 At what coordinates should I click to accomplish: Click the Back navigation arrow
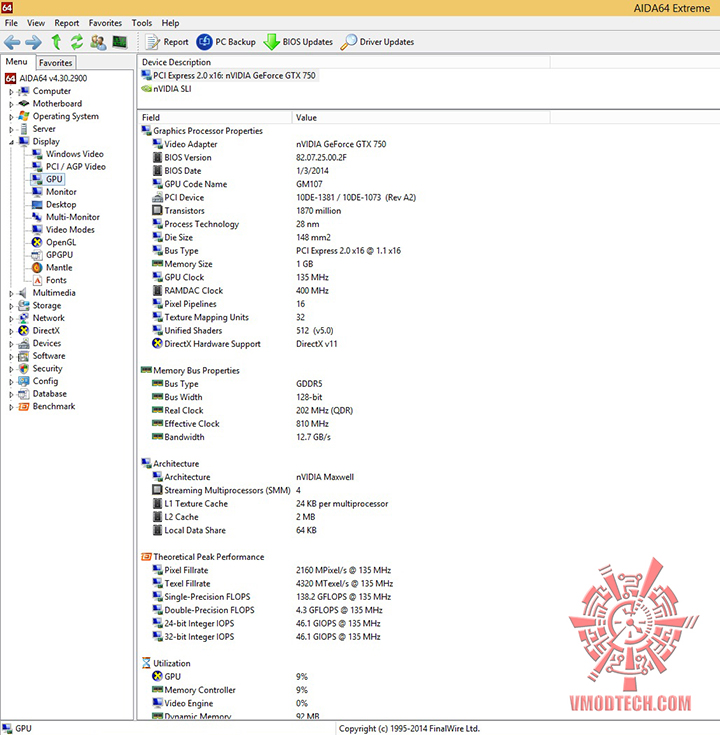tap(12, 43)
